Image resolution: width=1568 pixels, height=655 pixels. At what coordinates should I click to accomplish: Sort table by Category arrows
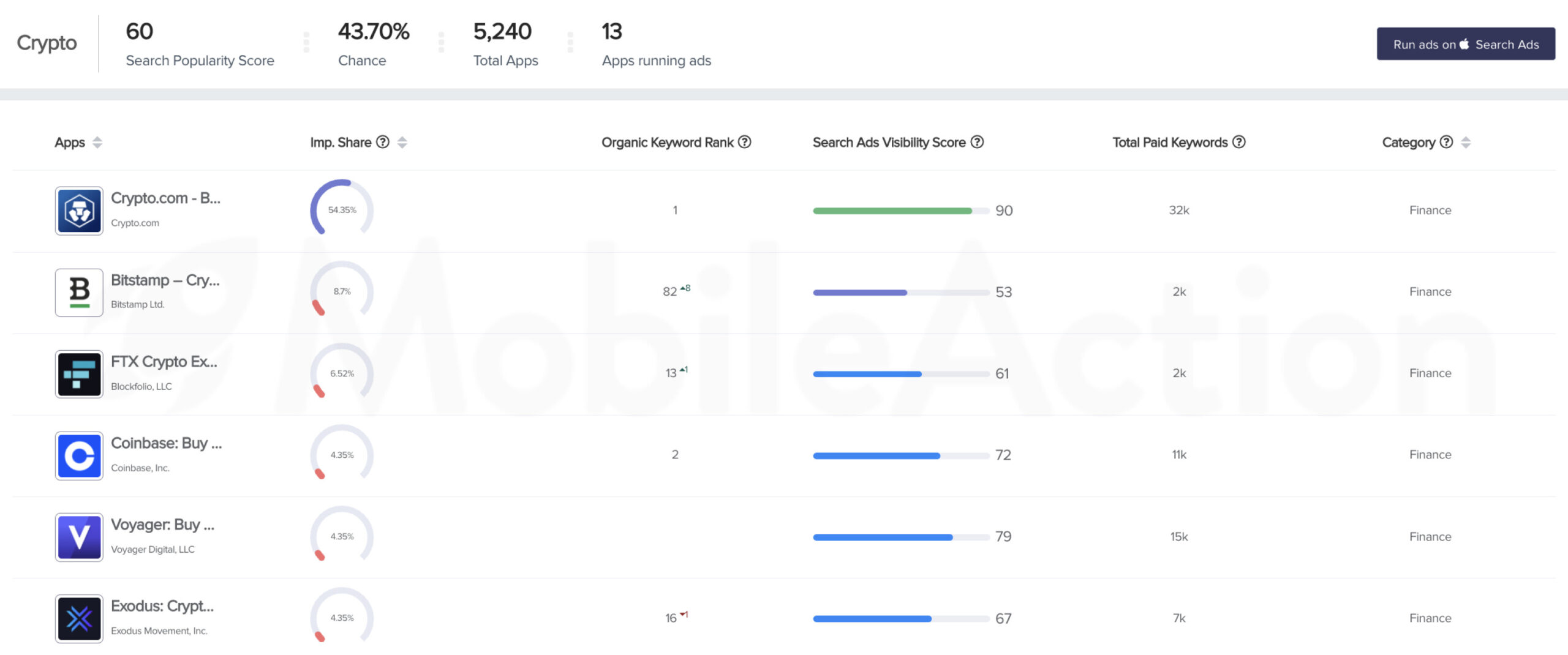(x=1466, y=143)
